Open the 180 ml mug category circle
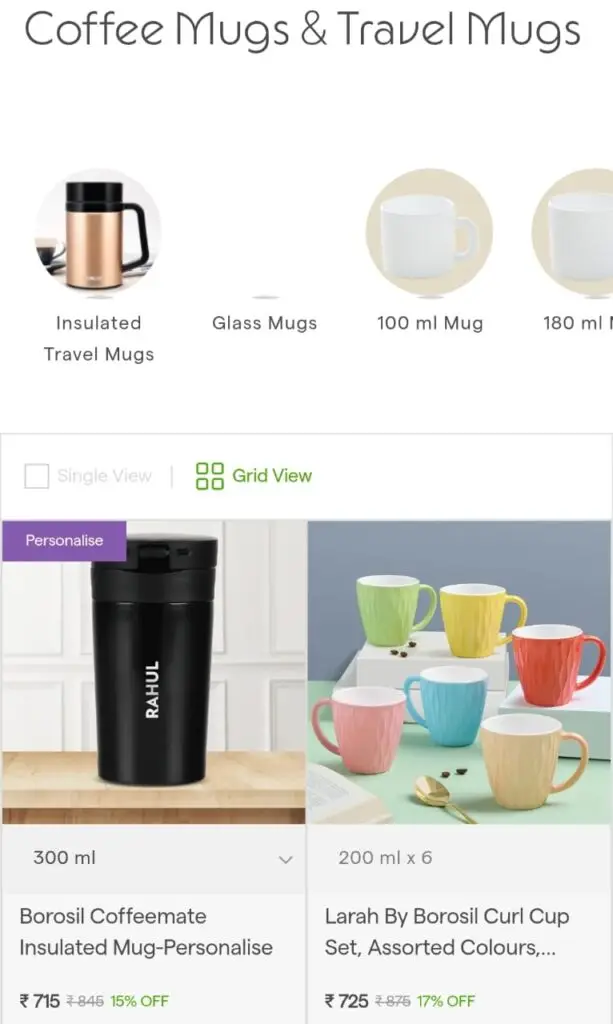The image size is (613, 1024). pyautogui.click(x=573, y=232)
